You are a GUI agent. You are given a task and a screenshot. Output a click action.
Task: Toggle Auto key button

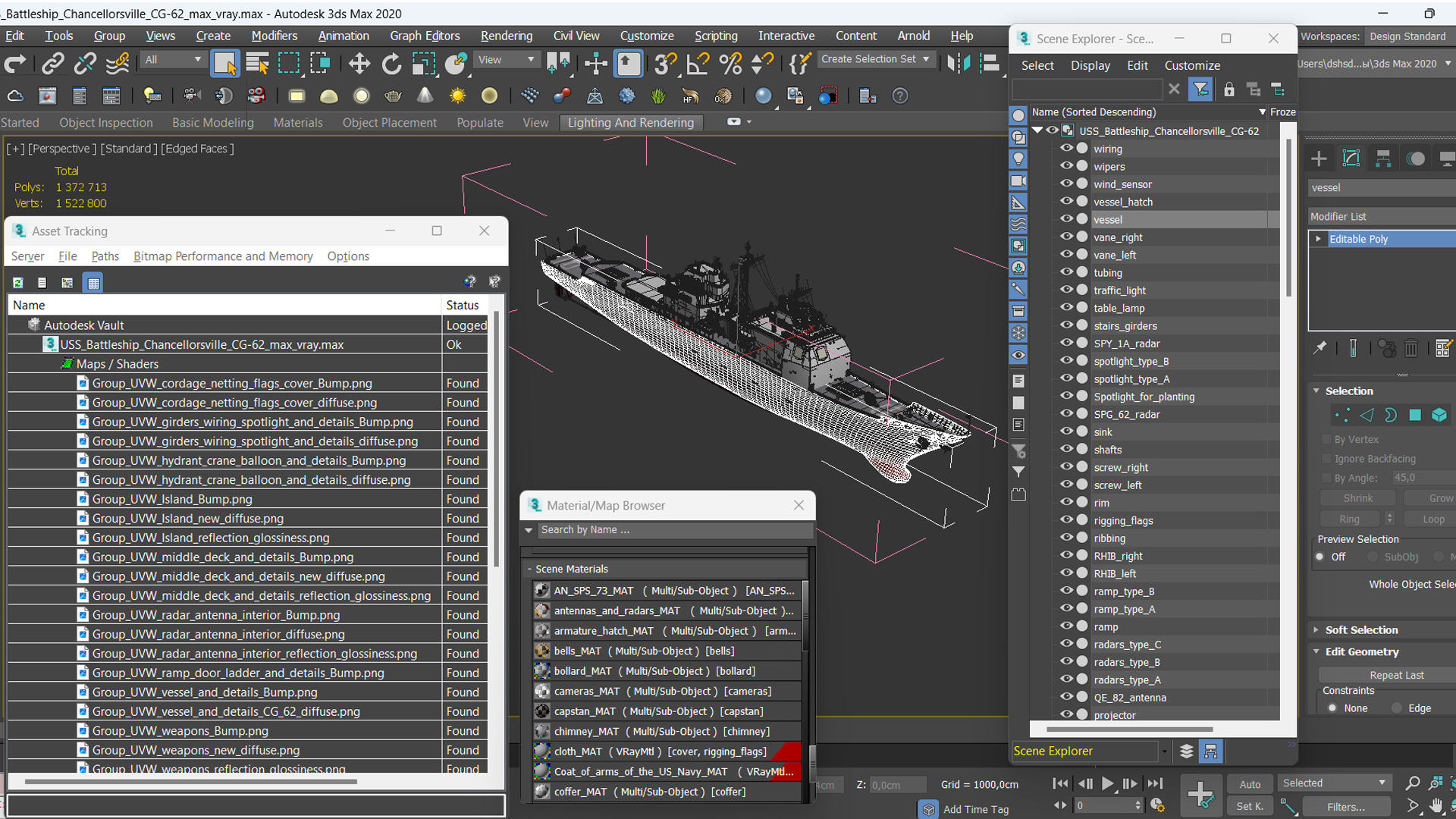1249,784
